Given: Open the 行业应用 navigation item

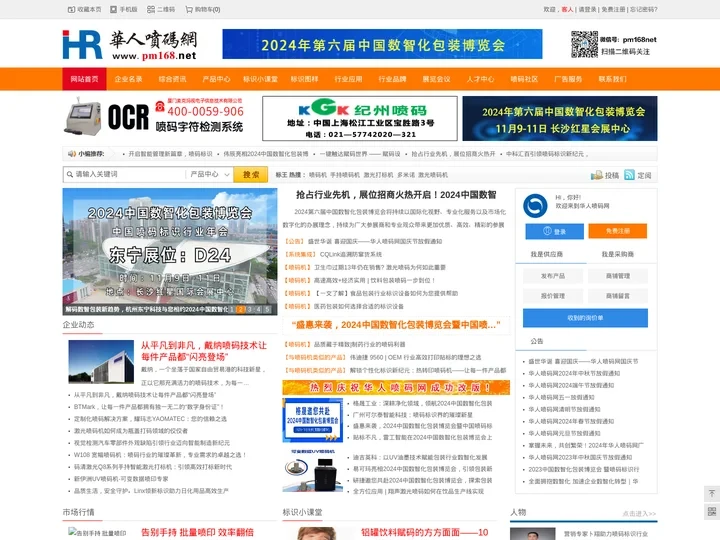Looking at the screenshot, I should (349, 79).
